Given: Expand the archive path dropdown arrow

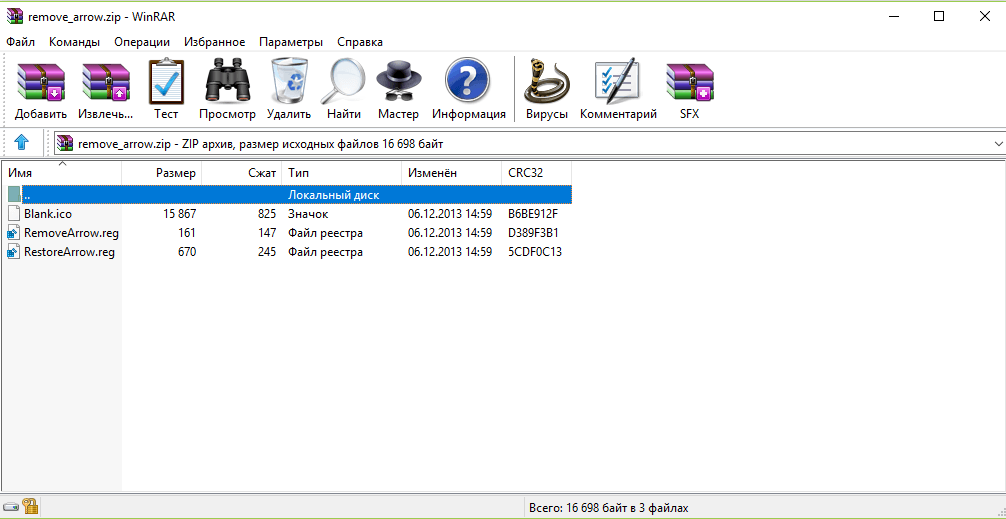Looking at the screenshot, I should pyautogui.click(x=997, y=144).
